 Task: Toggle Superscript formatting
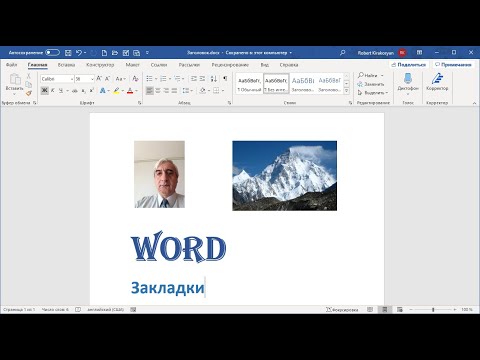(91, 91)
